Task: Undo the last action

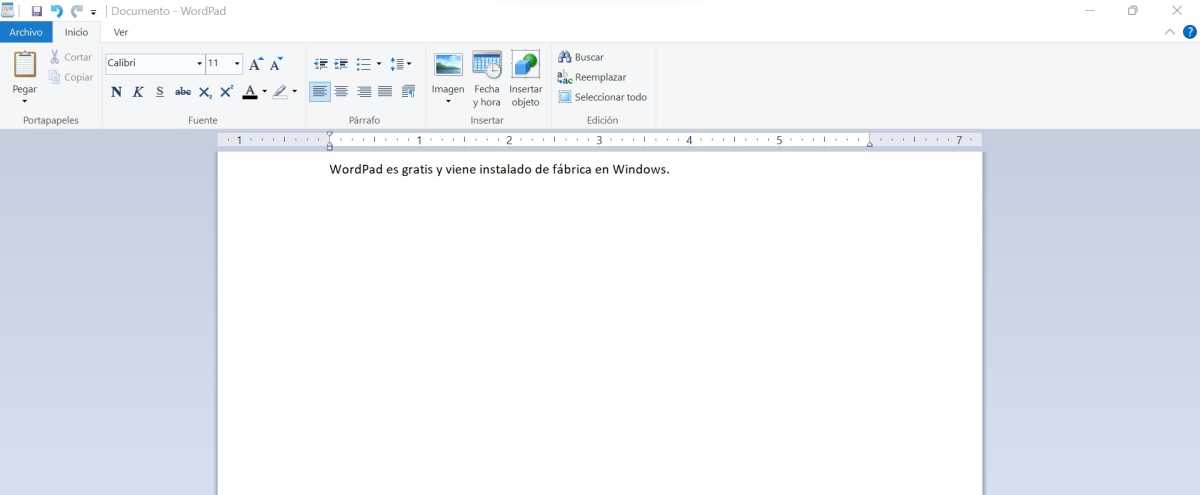Action: [56, 11]
